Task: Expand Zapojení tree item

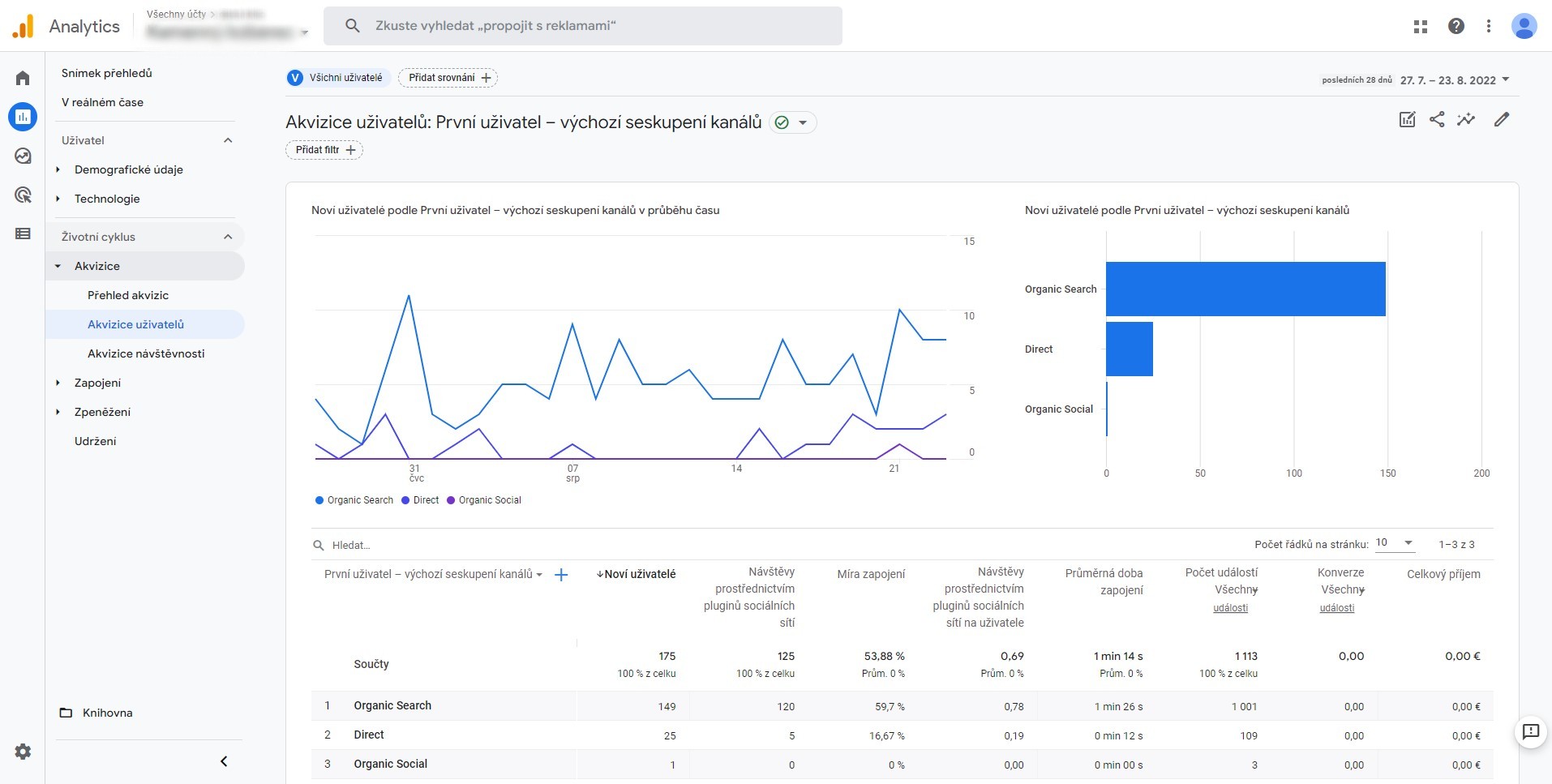Action: click(x=58, y=383)
